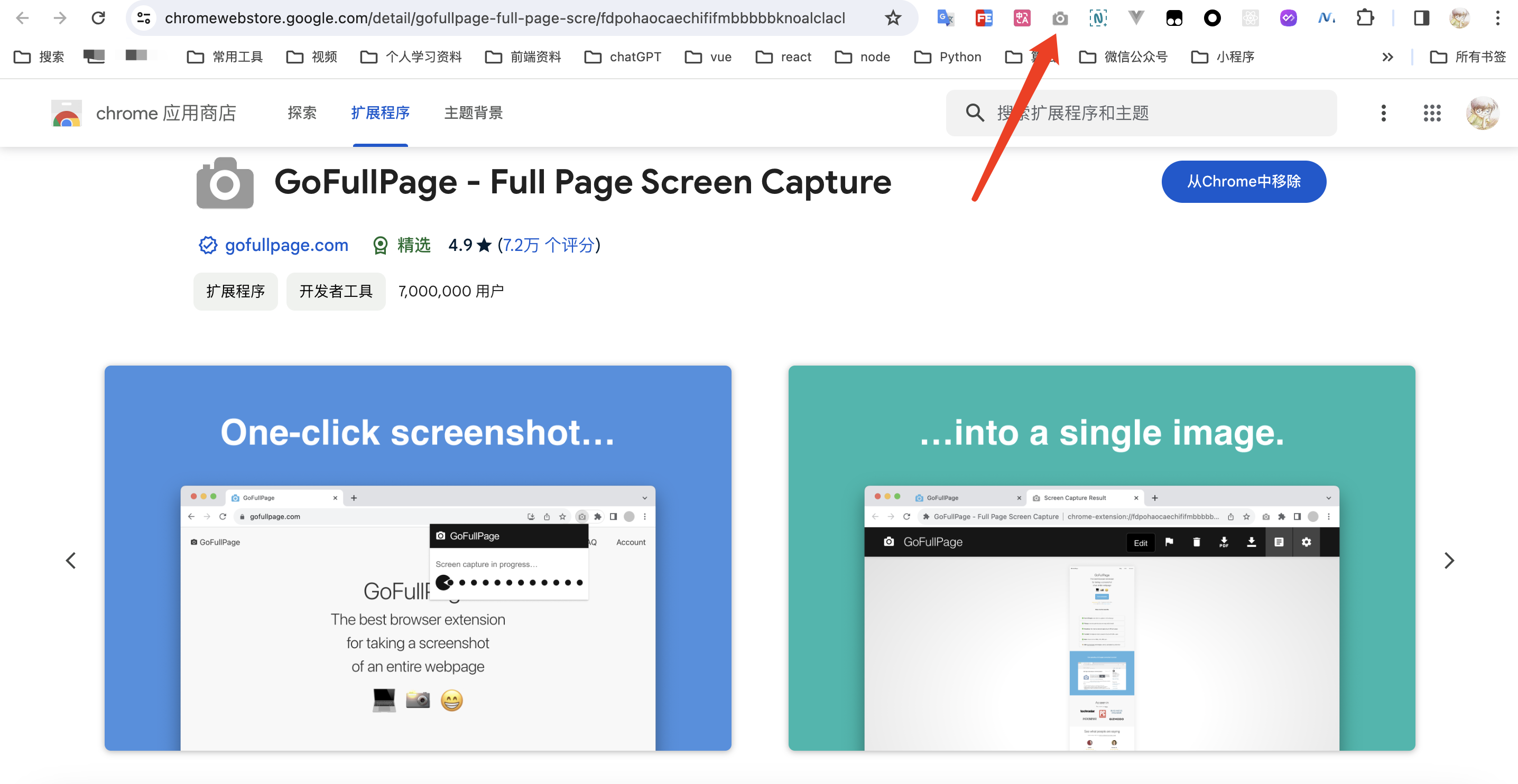
Task: Open the Extensions puzzle menu
Action: (1365, 18)
